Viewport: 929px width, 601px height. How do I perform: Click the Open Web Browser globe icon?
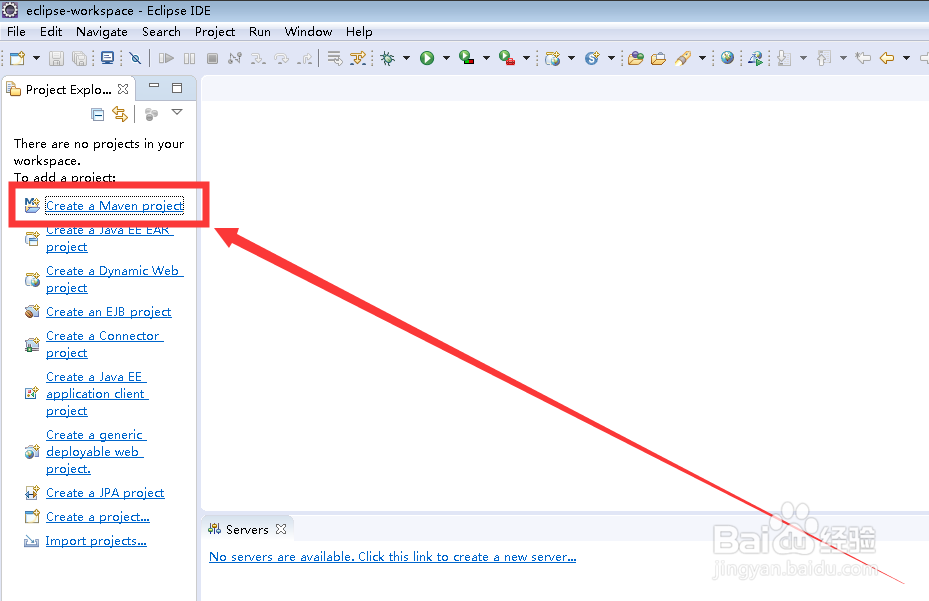pyautogui.click(x=728, y=58)
